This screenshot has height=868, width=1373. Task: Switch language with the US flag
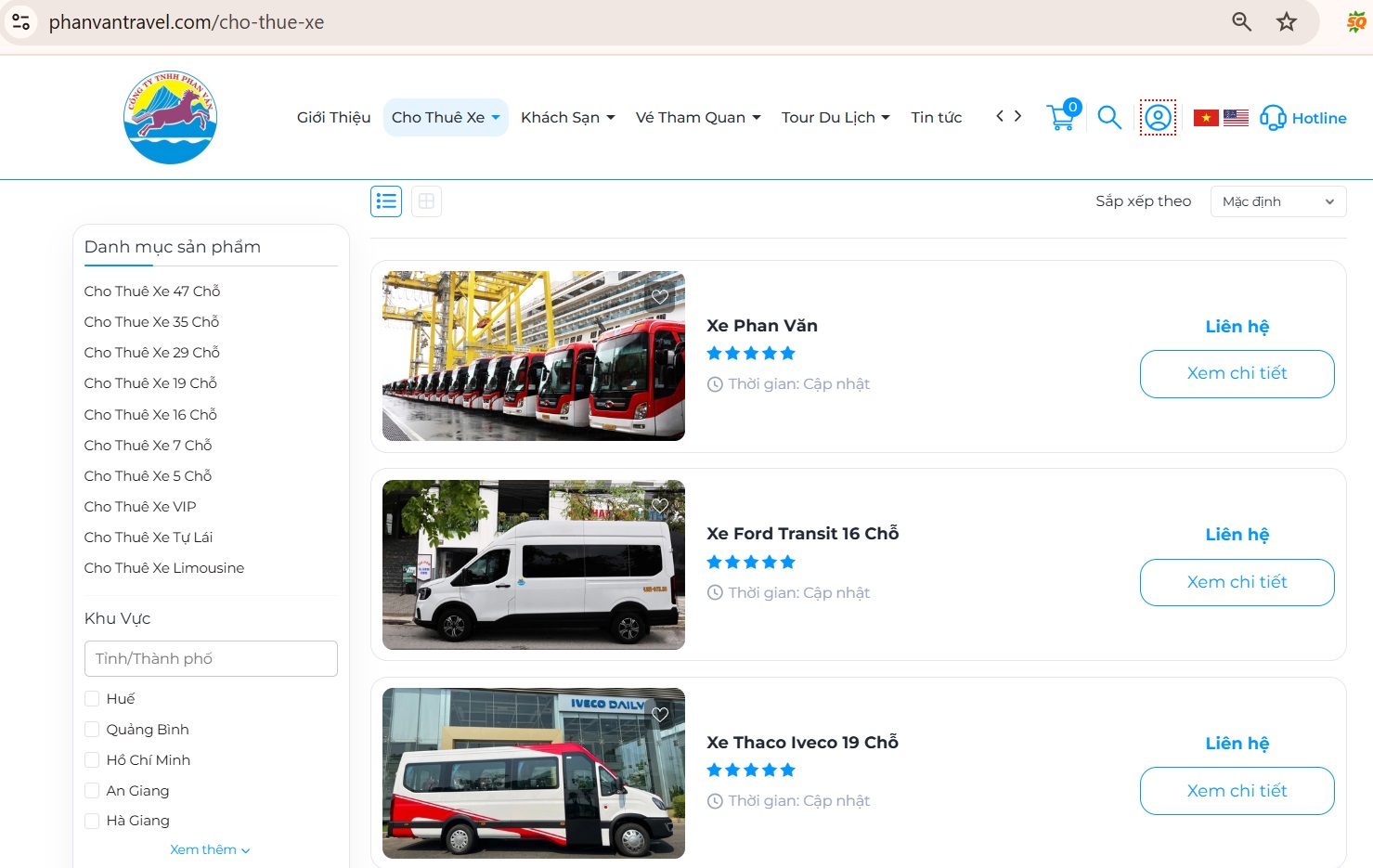[1237, 117]
